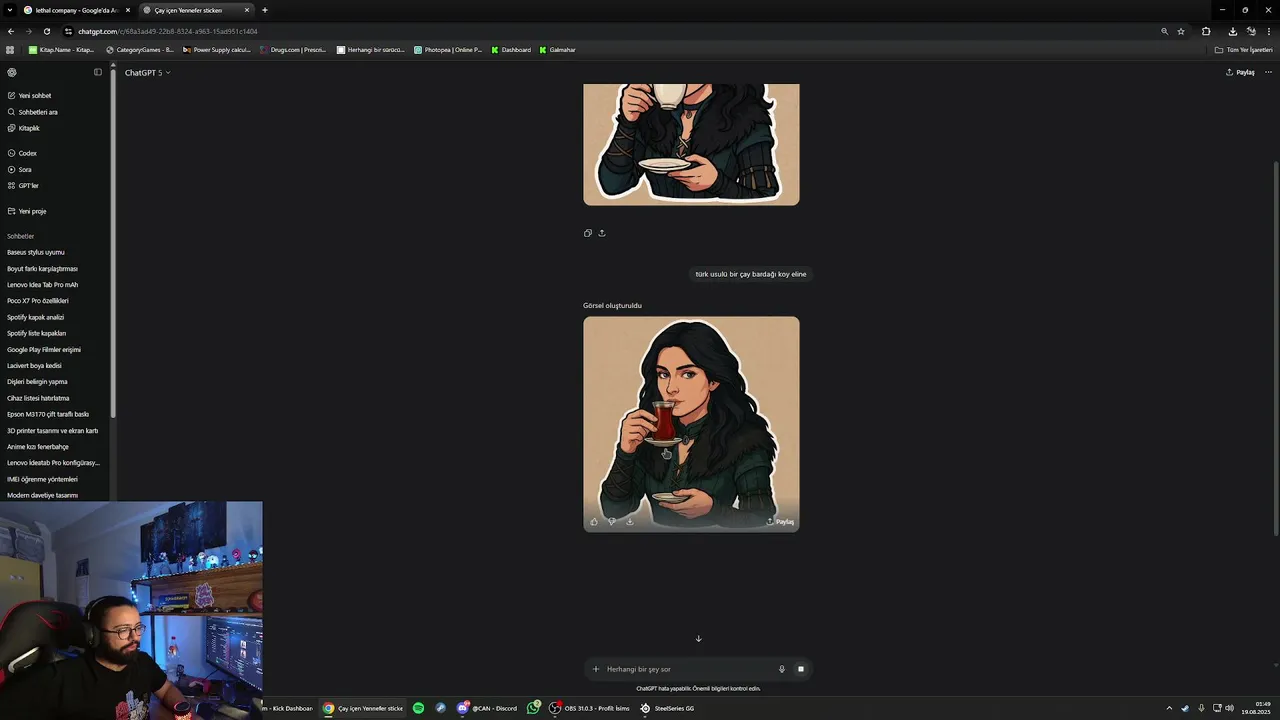The width and height of the screenshot is (1280, 720).
Task: Click the ChatGPT logo in the sidebar
Action: click(x=12, y=72)
